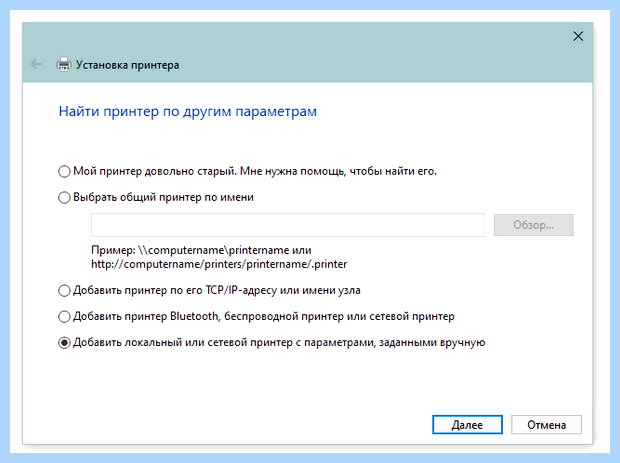Select 'Добавить принтер по его TCP/IP-адресу' option
Screen dimensions: 620x463
(64, 291)
